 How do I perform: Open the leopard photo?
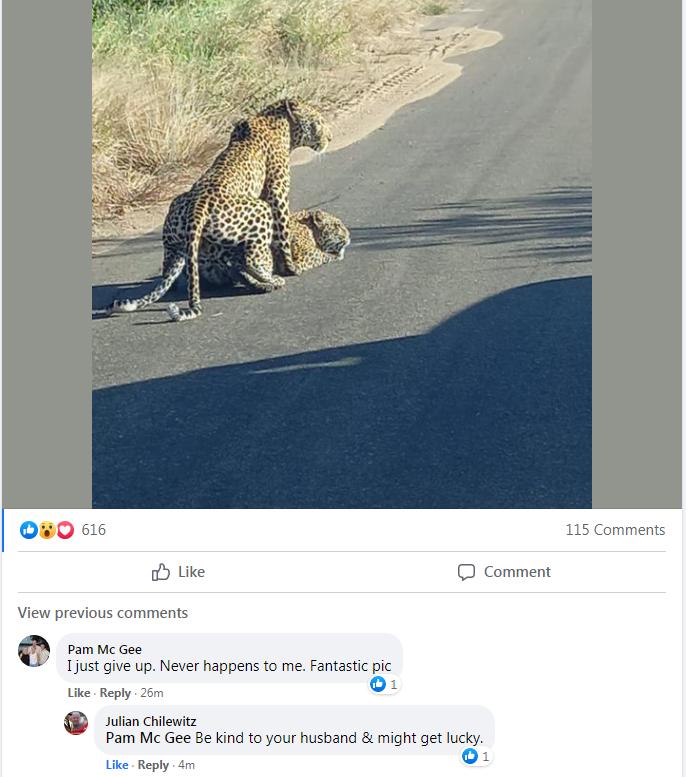pos(342,254)
